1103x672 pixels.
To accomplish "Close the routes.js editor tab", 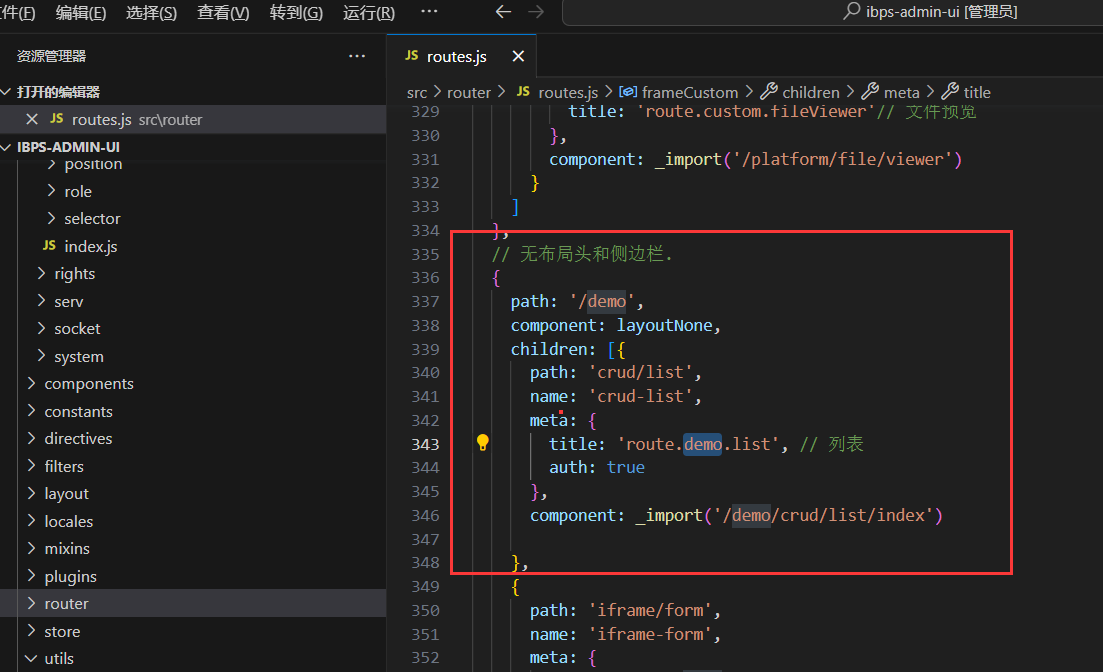I will [x=517, y=56].
